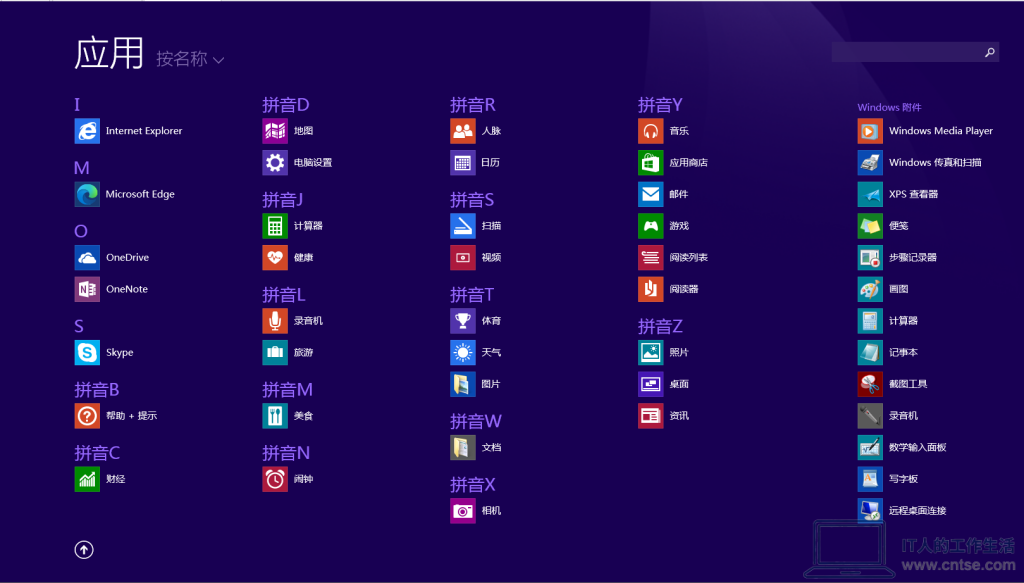The image size is (1024, 583).
Task: Open 照片 photos icon
Action: [650, 353]
